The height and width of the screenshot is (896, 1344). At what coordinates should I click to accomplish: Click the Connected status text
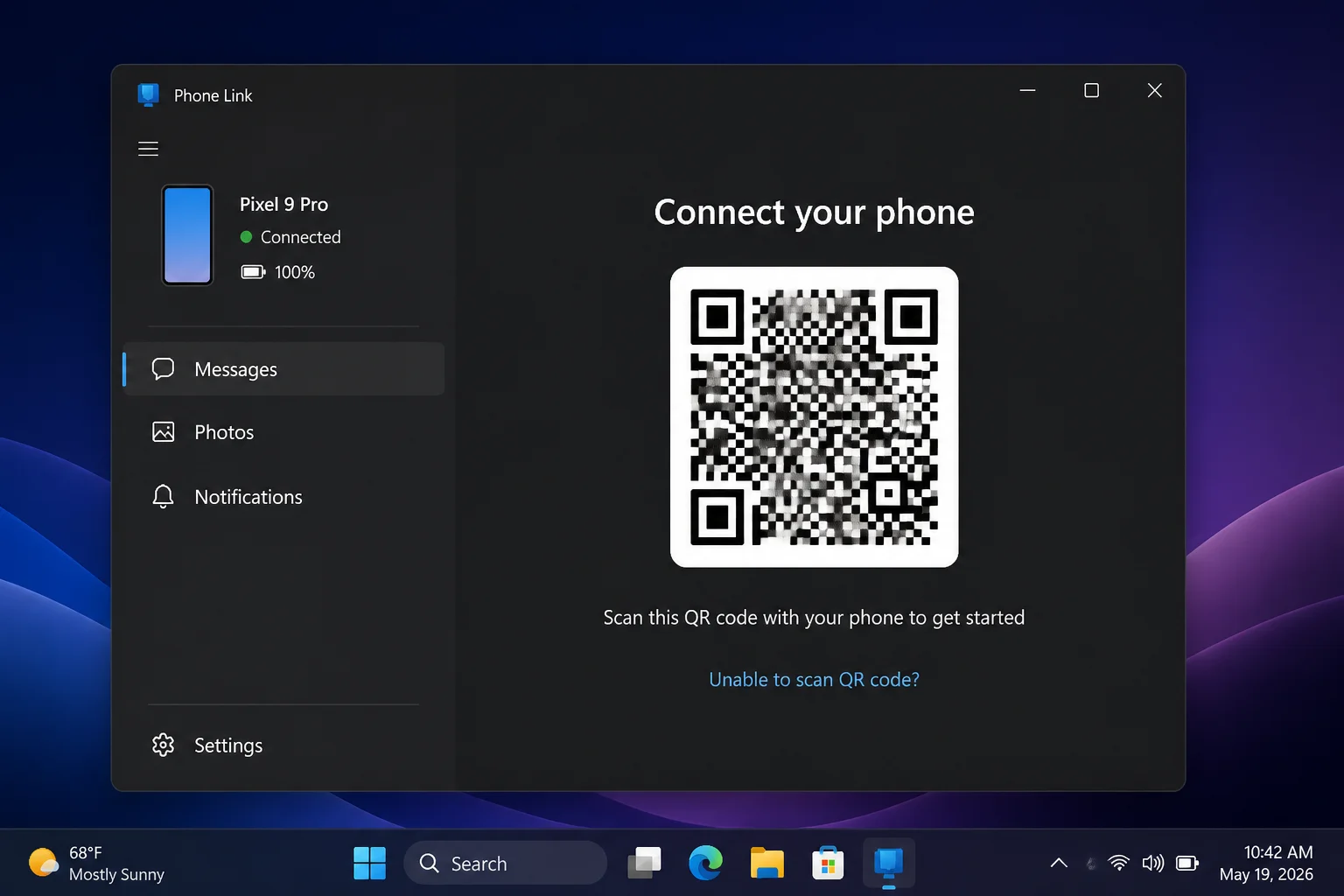[x=300, y=237]
